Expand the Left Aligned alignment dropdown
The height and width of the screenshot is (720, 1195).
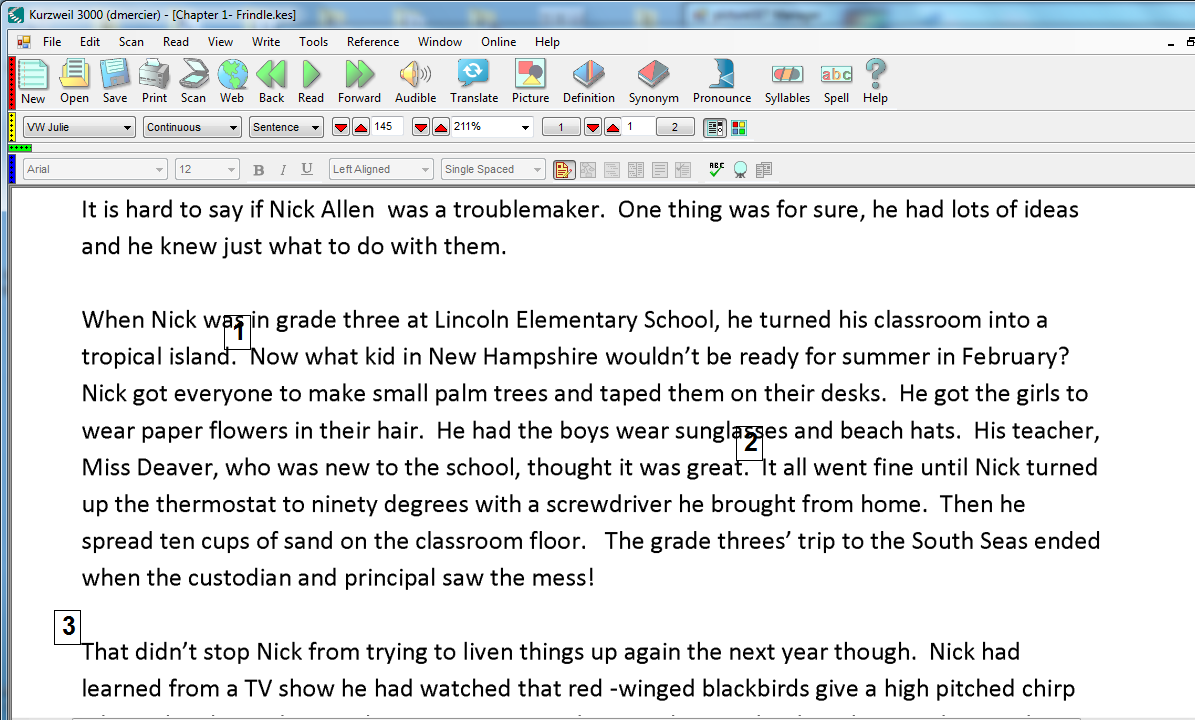click(425, 169)
